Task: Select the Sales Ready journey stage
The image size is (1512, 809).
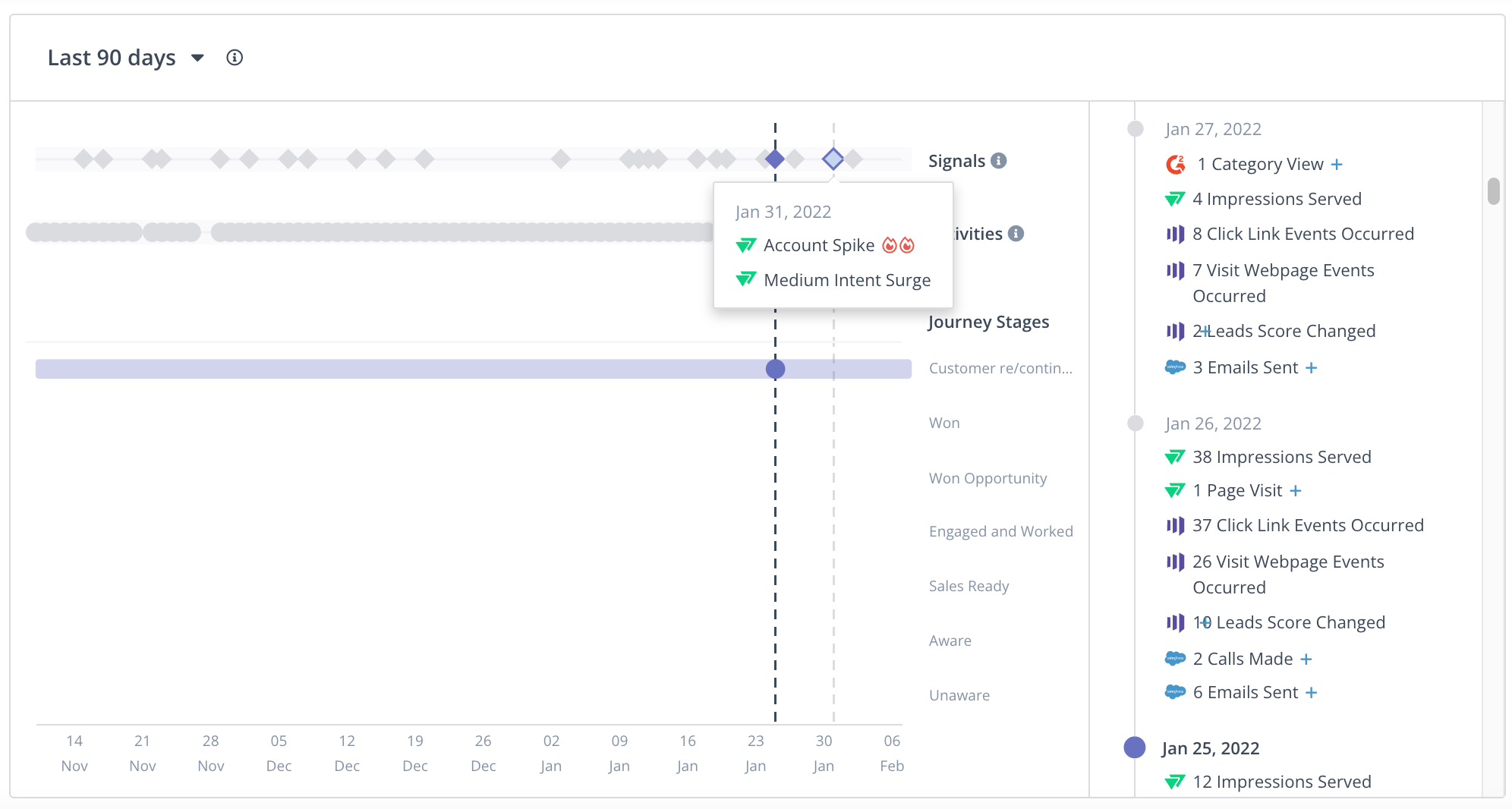Action: 969,586
